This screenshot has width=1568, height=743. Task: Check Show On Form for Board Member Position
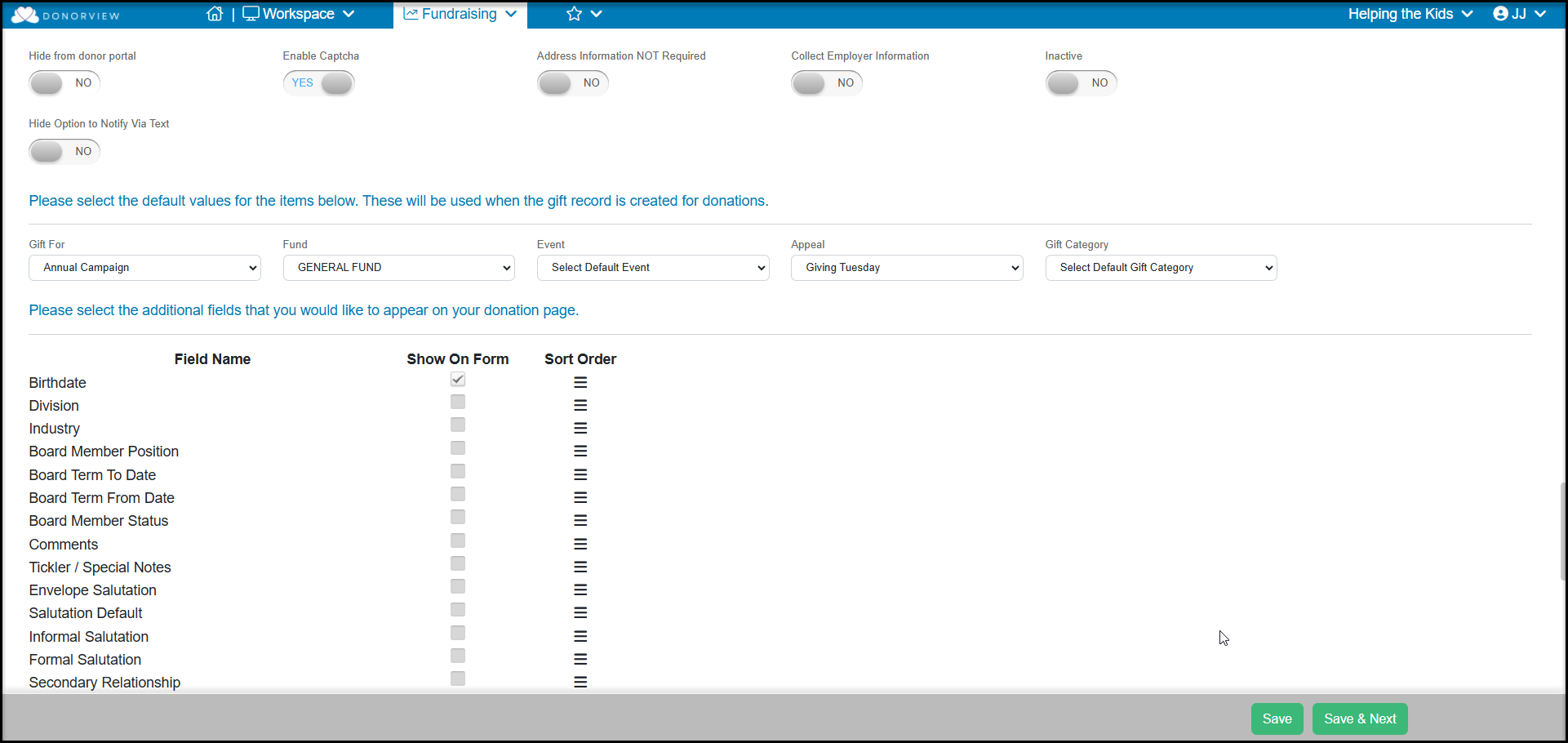(458, 448)
